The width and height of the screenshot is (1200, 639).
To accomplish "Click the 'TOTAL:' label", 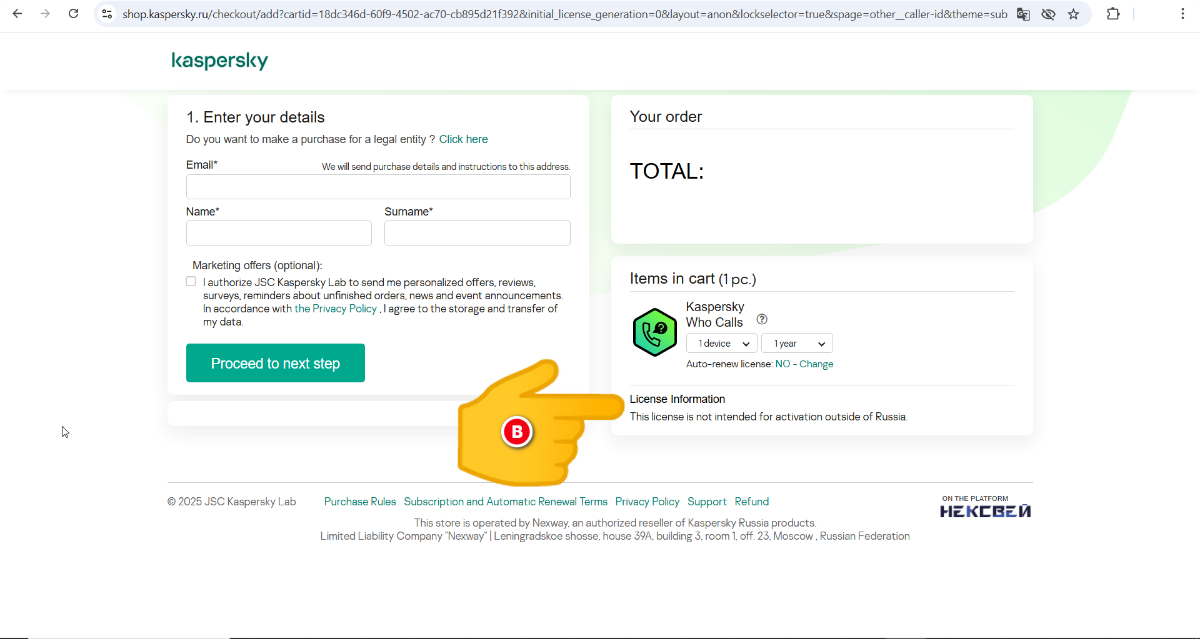I will tap(667, 171).
